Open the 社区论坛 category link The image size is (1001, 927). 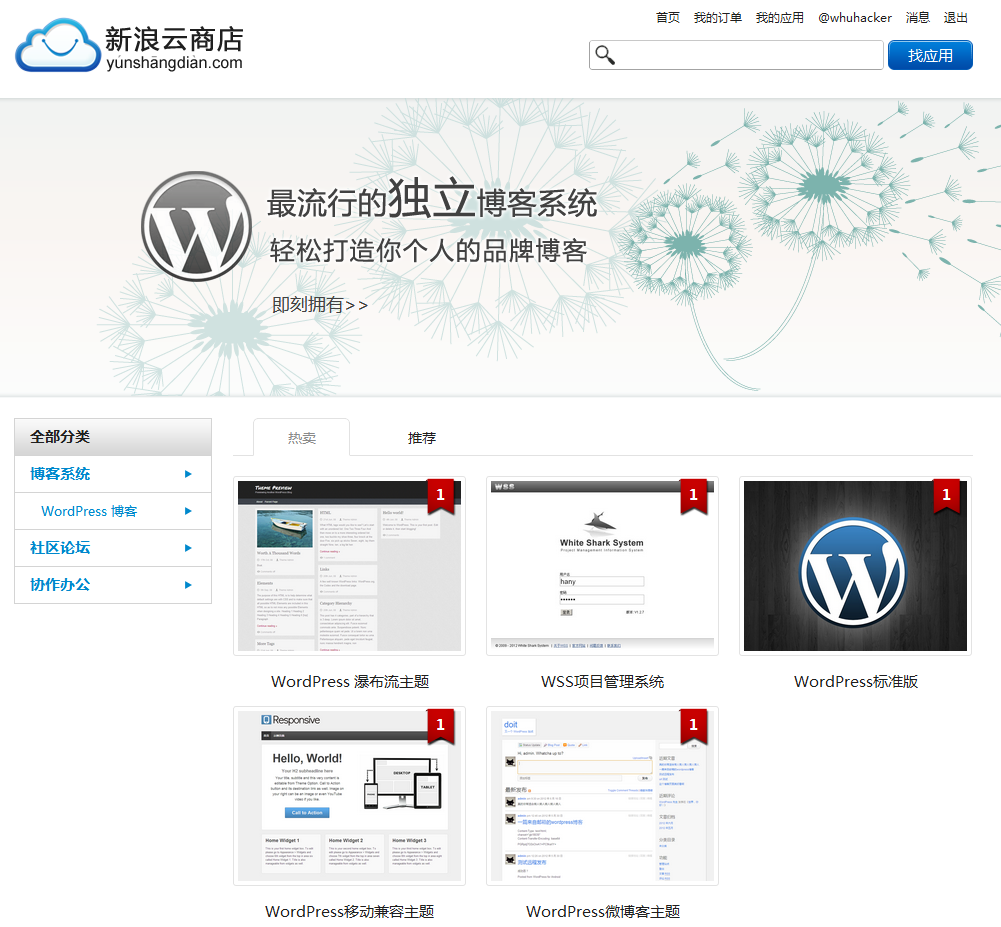click(60, 548)
